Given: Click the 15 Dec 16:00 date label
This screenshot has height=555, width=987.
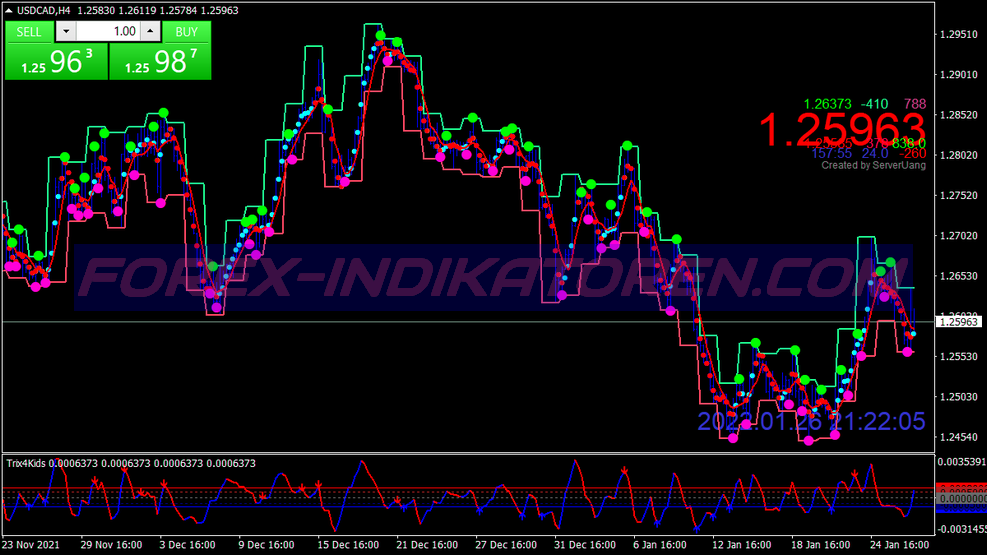Looking at the screenshot, I should [x=348, y=544].
